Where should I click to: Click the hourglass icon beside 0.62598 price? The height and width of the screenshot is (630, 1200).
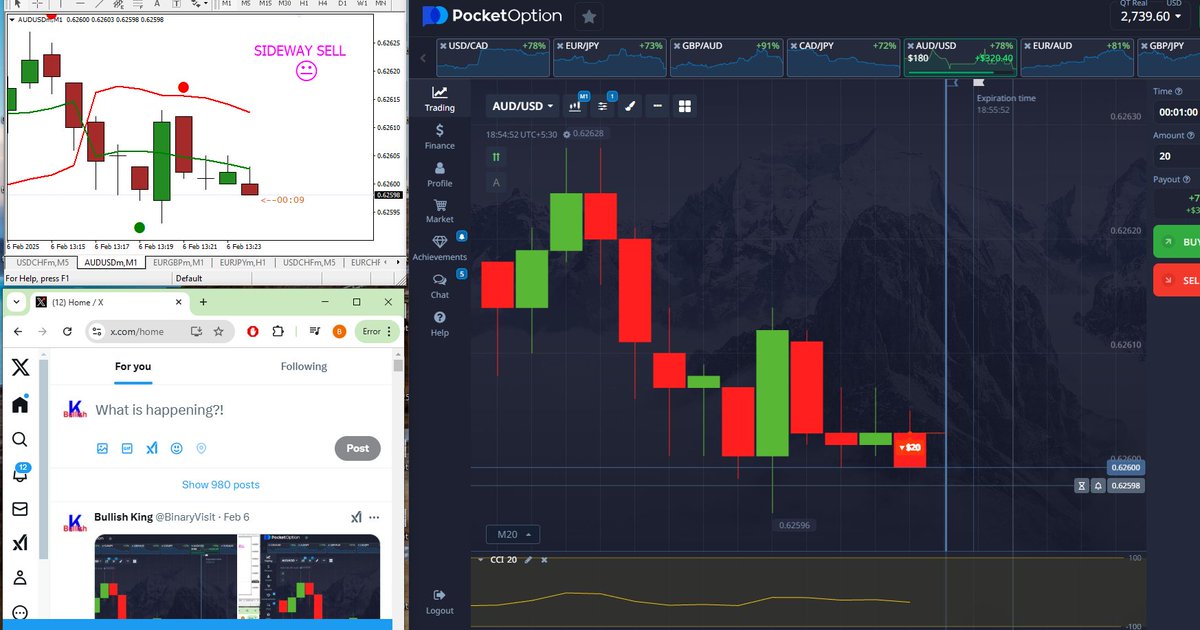pos(1082,486)
